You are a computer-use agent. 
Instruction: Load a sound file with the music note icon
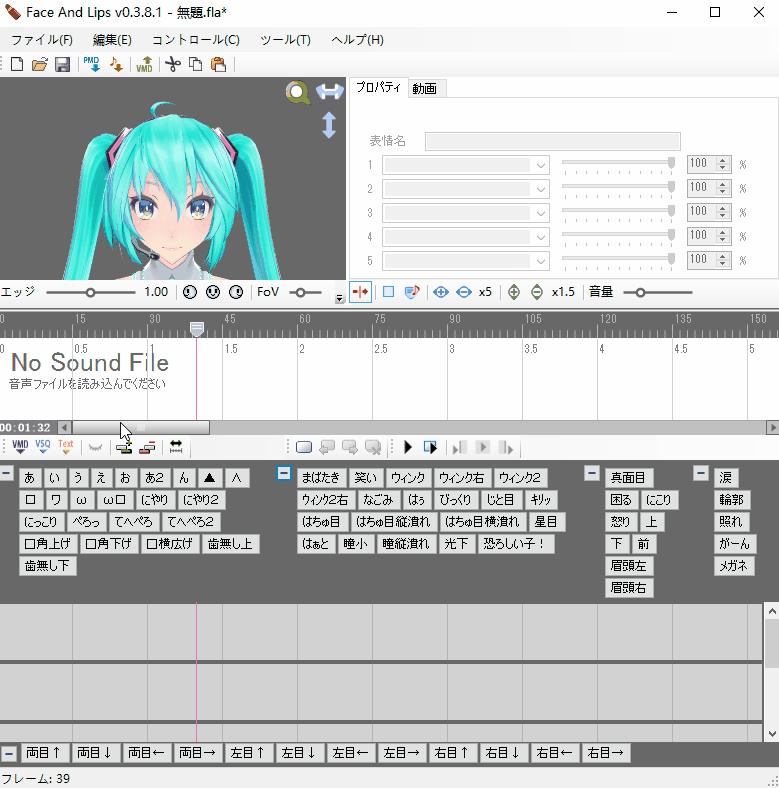[116, 64]
